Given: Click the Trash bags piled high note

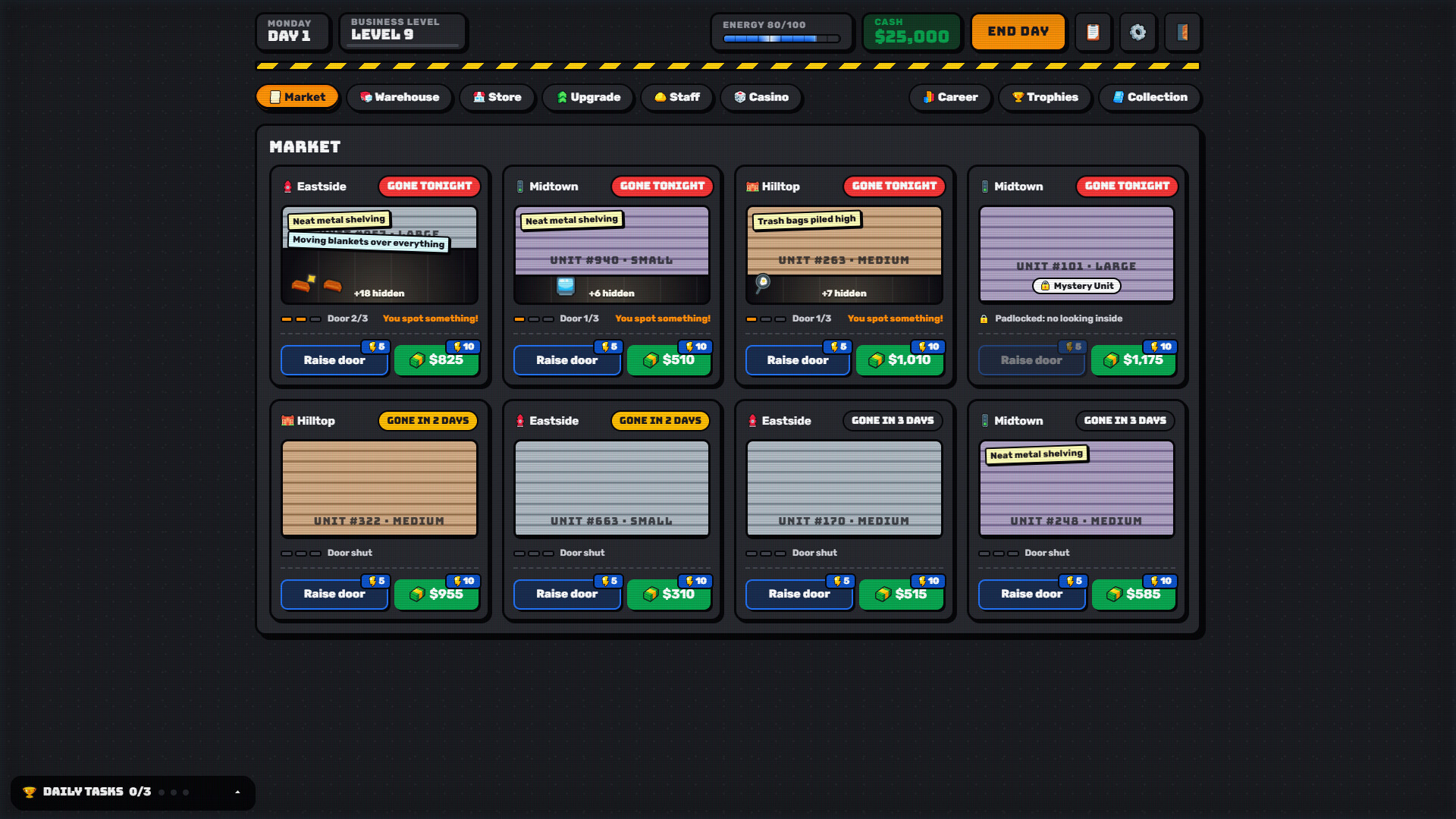Looking at the screenshot, I should tap(806, 220).
